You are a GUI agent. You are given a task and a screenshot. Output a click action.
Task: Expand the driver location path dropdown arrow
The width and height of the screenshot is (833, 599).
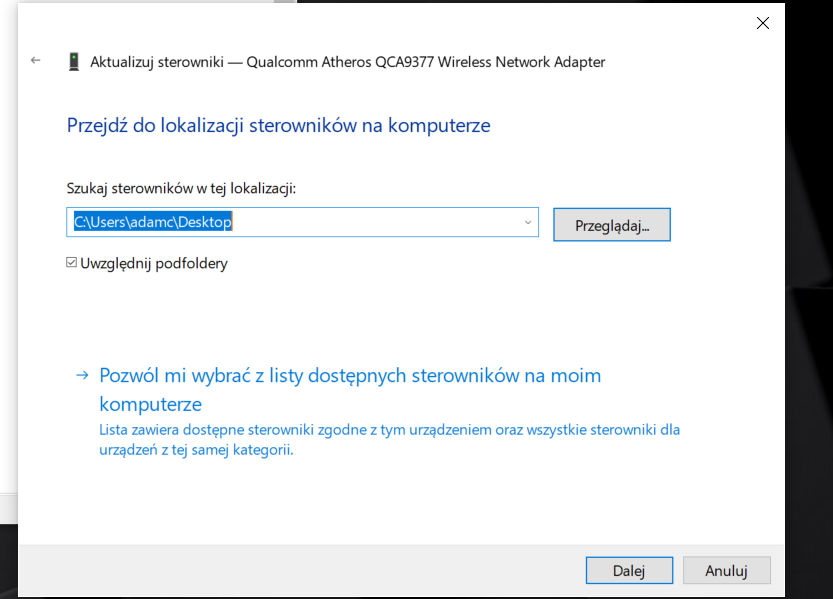tap(527, 222)
